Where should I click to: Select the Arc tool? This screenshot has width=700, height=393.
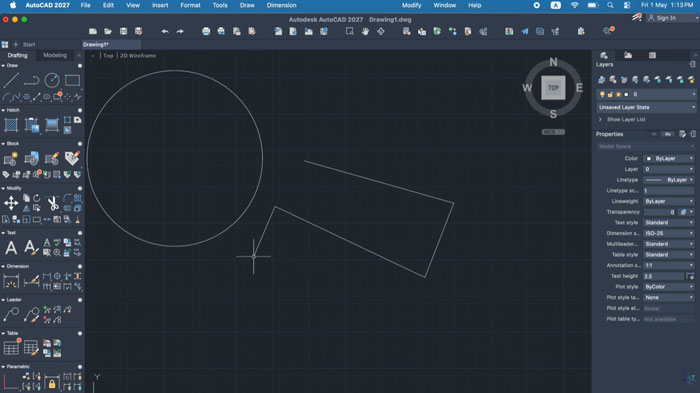(6, 96)
